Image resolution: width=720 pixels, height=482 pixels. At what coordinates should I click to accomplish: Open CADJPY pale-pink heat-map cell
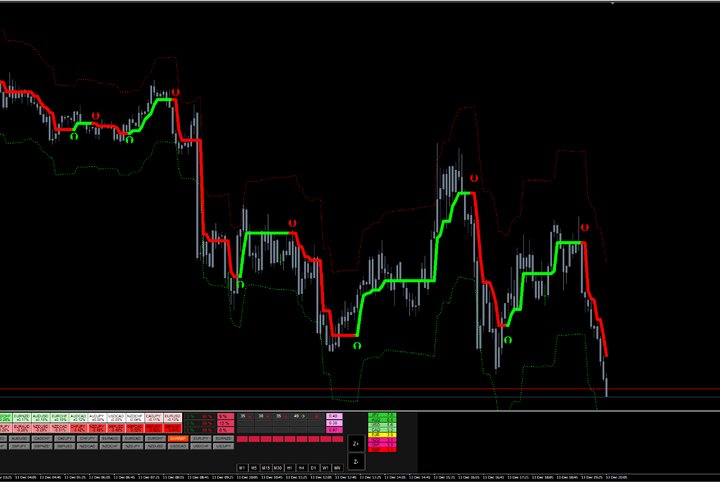click(x=154, y=417)
